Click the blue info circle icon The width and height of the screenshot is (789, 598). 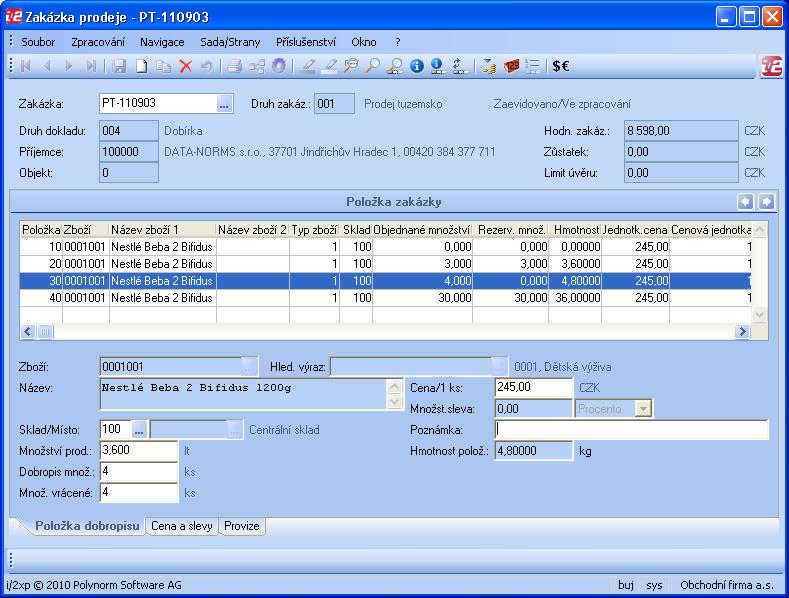(x=417, y=66)
